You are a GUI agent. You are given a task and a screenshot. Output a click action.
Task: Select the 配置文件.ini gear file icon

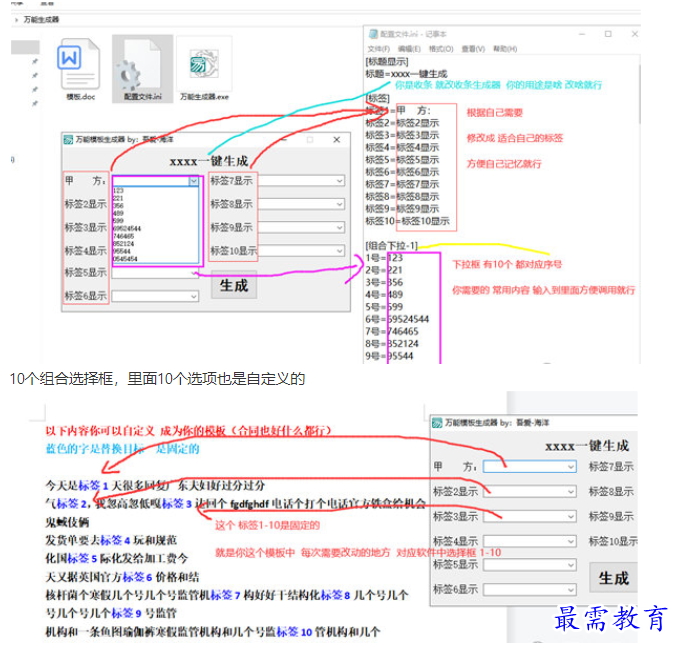click(142, 69)
